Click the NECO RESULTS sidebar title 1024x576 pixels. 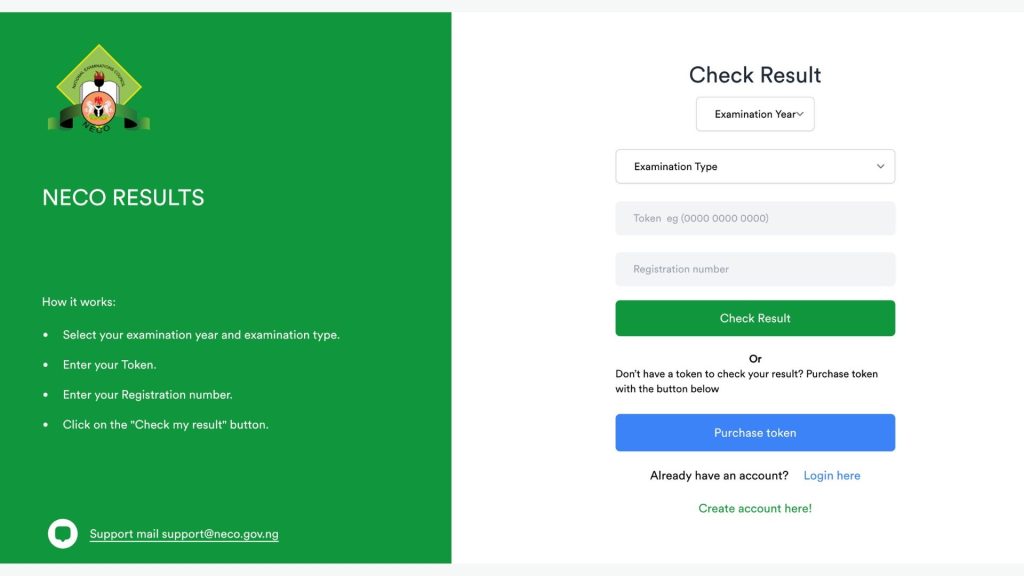pos(124,197)
